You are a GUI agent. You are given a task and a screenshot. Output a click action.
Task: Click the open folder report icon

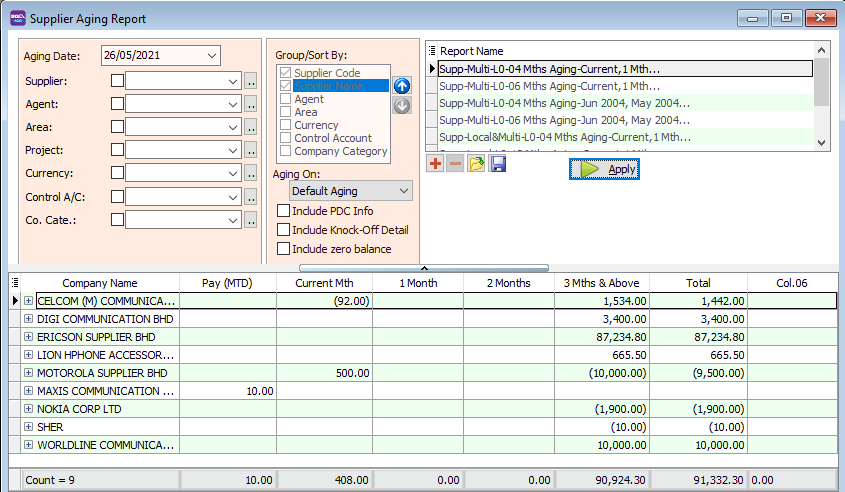click(x=476, y=164)
